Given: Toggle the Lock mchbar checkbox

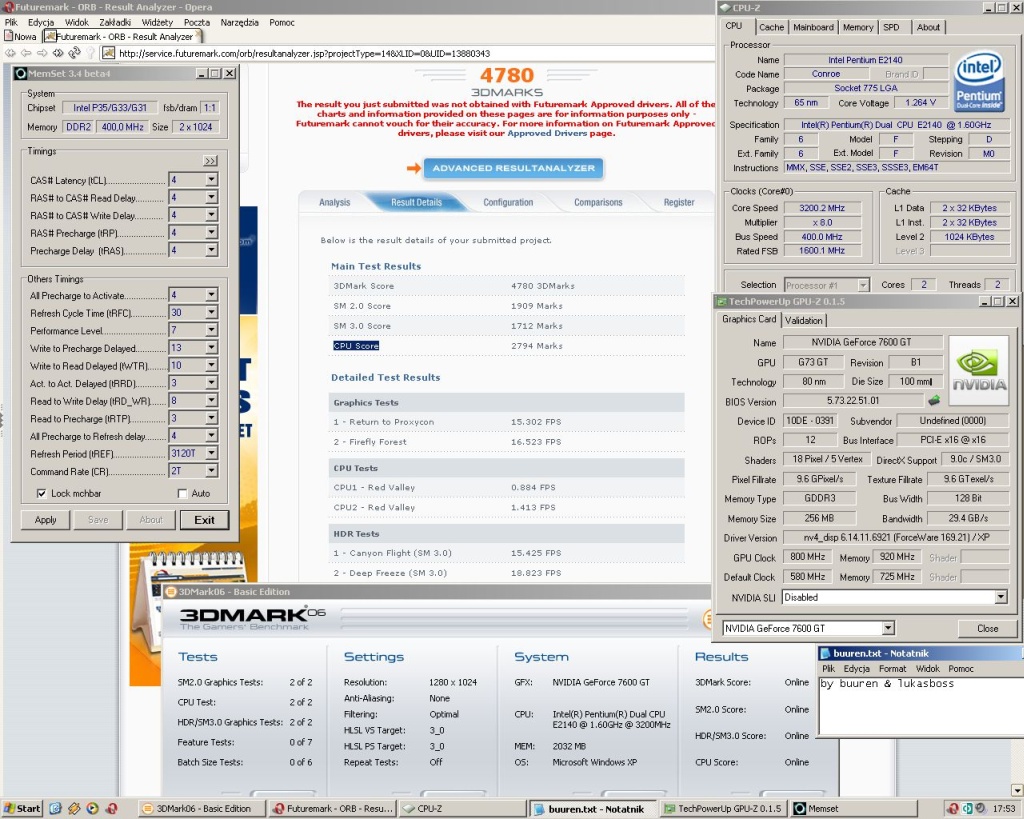Looking at the screenshot, I should (x=42, y=494).
